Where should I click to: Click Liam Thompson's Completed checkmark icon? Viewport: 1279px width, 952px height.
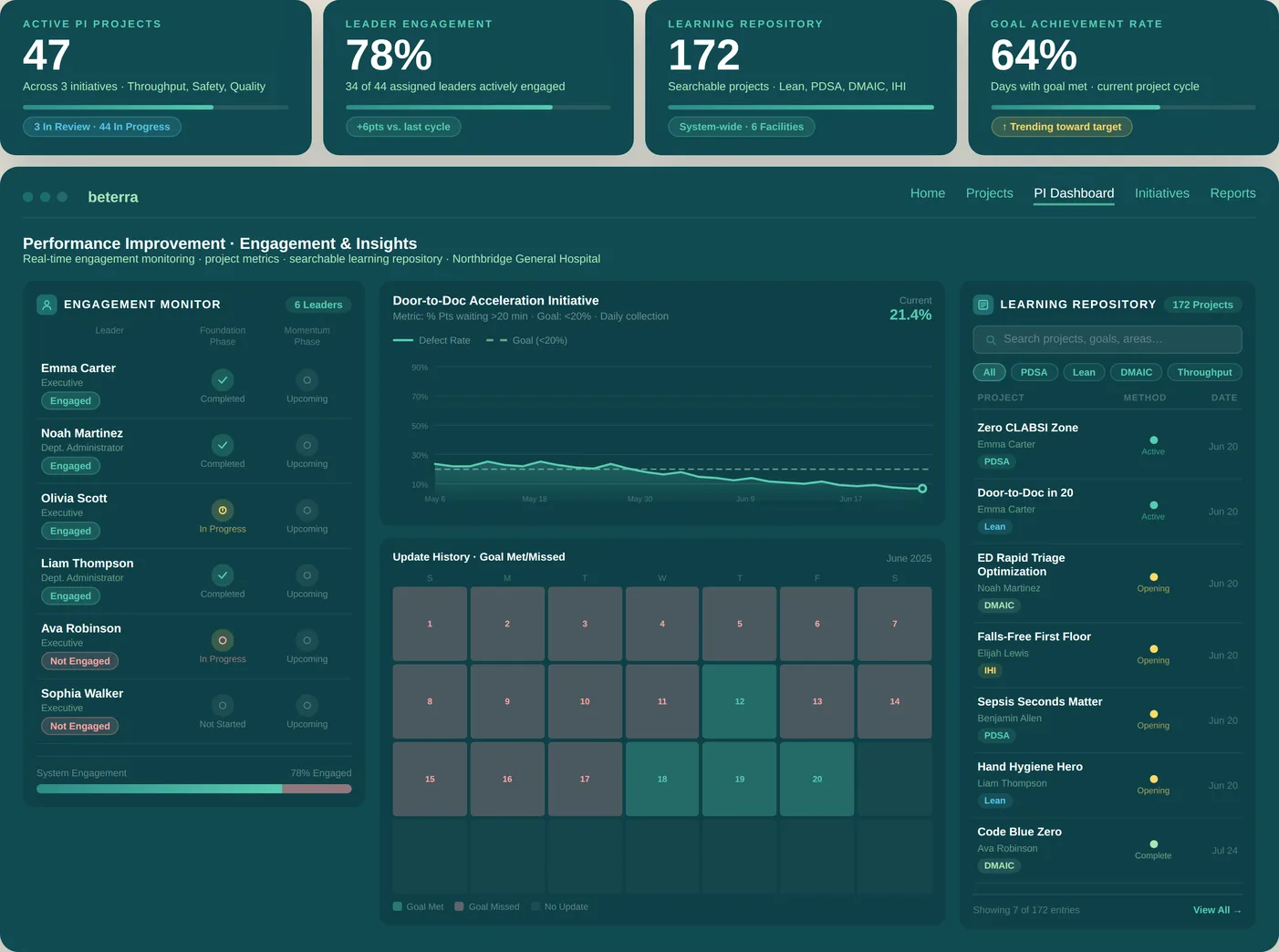pyautogui.click(x=223, y=575)
